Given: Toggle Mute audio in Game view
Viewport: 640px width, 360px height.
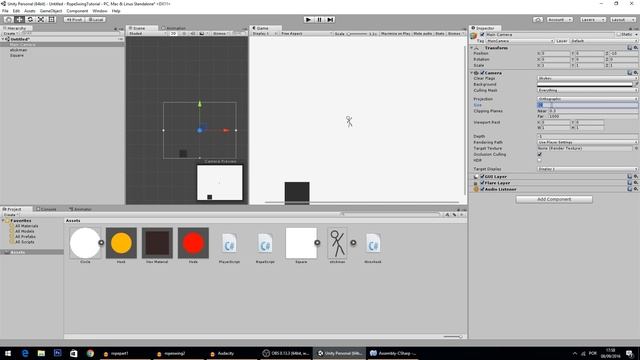Looking at the screenshot, I should pos(422,33).
